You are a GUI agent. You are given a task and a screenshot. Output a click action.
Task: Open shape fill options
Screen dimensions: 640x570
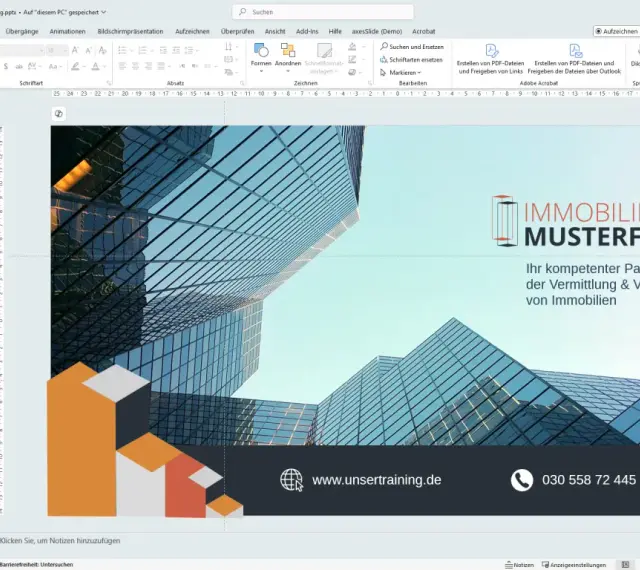pyautogui.click(x=356, y=47)
